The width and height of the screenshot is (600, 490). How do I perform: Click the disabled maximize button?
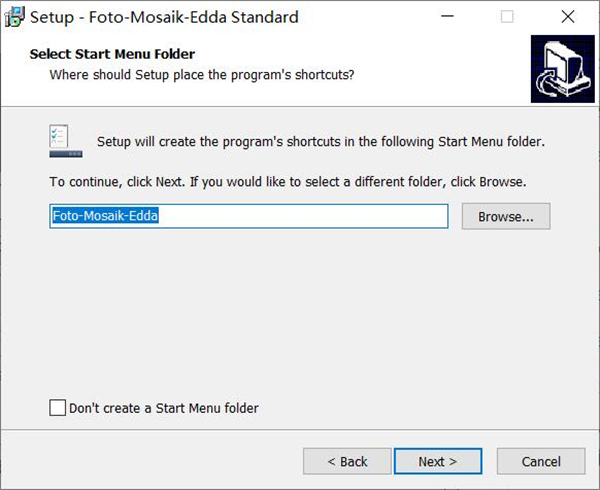[x=507, y=17]
